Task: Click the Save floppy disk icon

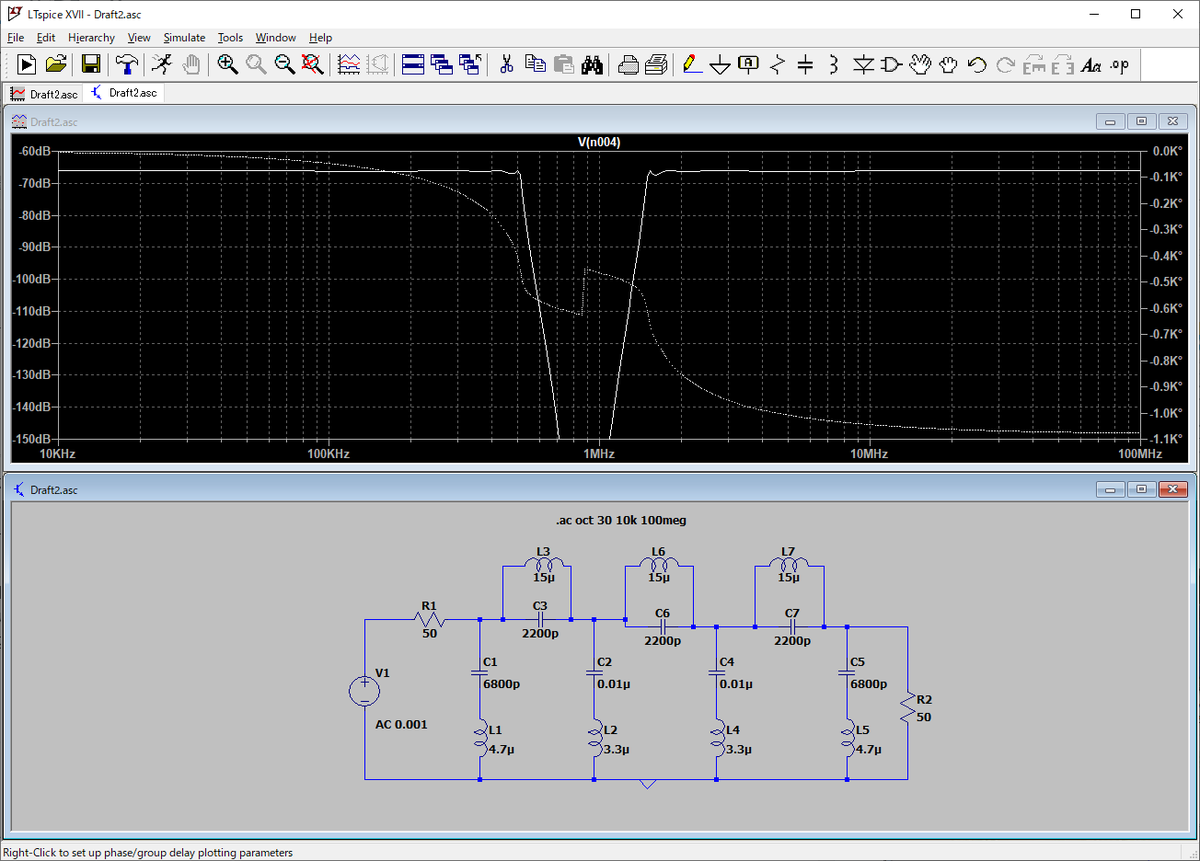Action: [x=91, y=64]
